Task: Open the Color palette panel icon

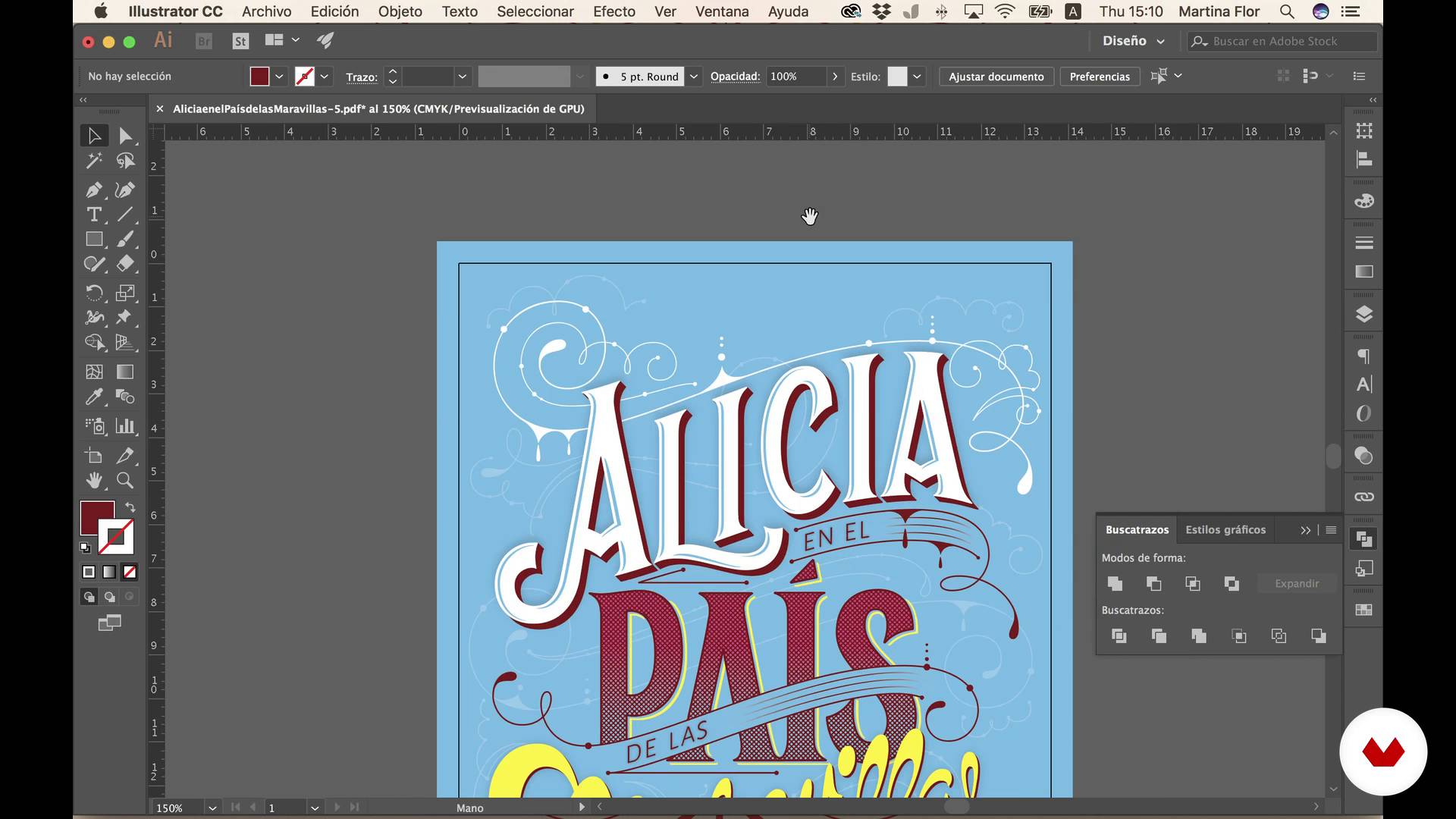Action: (1363, 201)
